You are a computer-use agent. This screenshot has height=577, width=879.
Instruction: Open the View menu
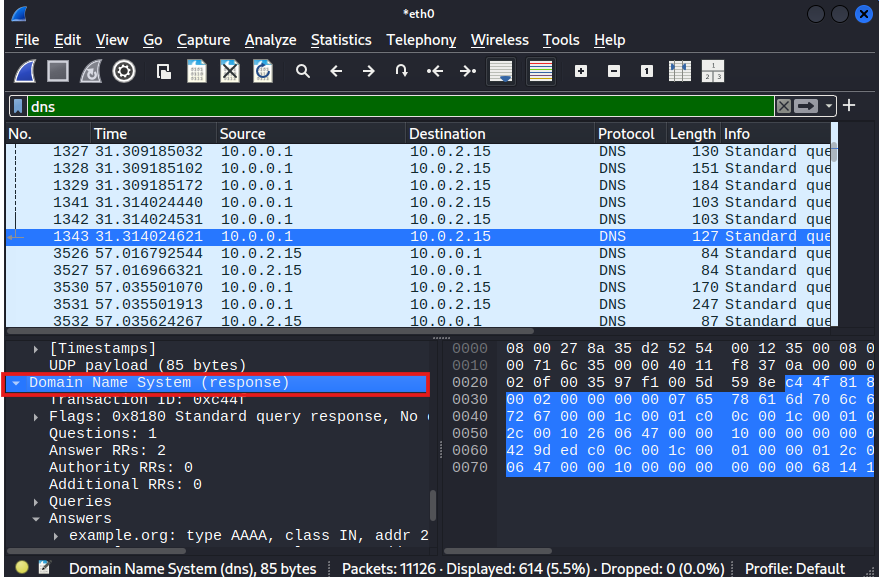tap(112, 40)
